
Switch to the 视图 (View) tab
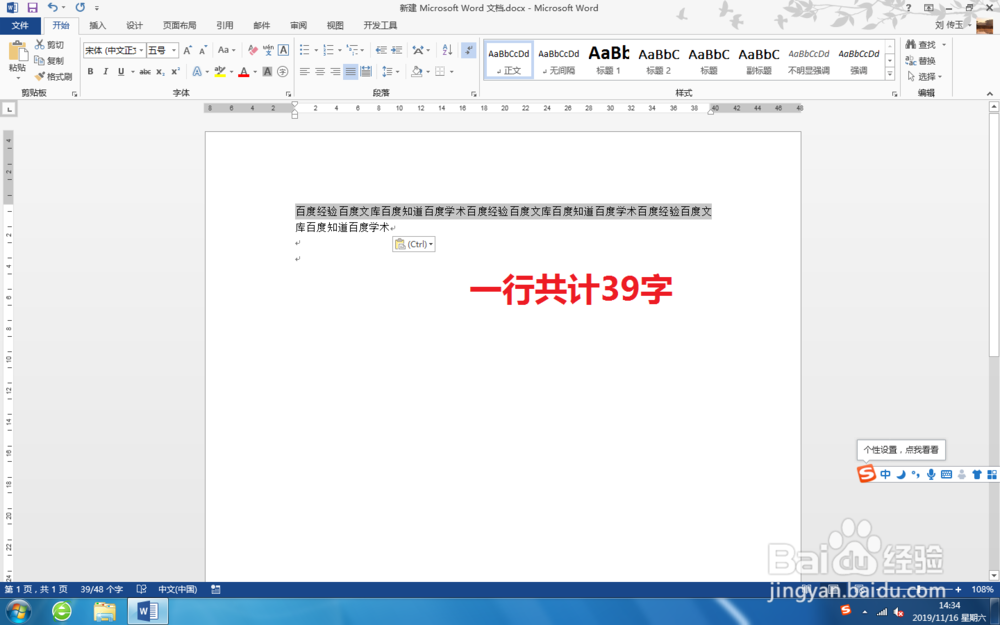coord(335,26)
